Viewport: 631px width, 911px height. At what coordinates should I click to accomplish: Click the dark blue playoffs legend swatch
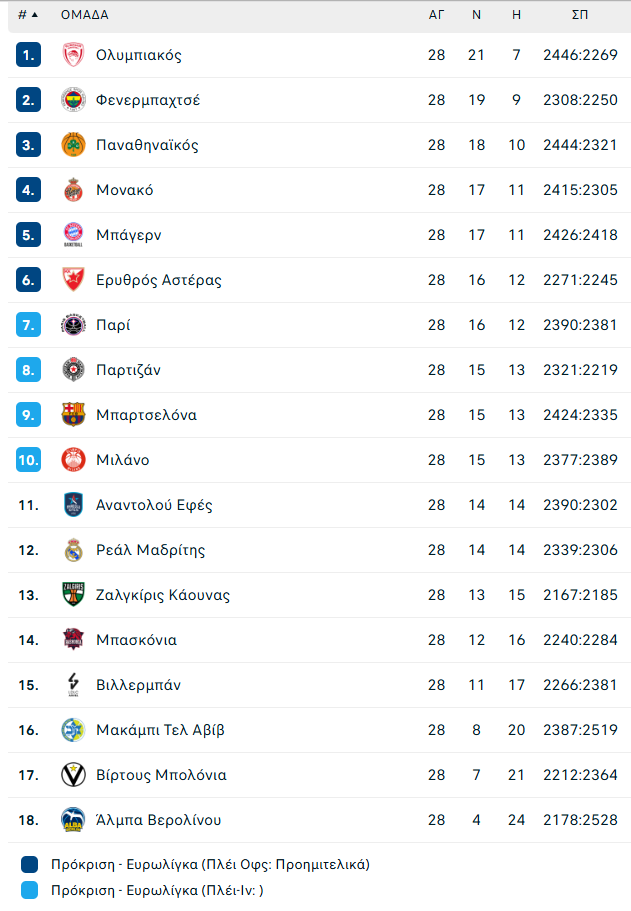(30, 865)
